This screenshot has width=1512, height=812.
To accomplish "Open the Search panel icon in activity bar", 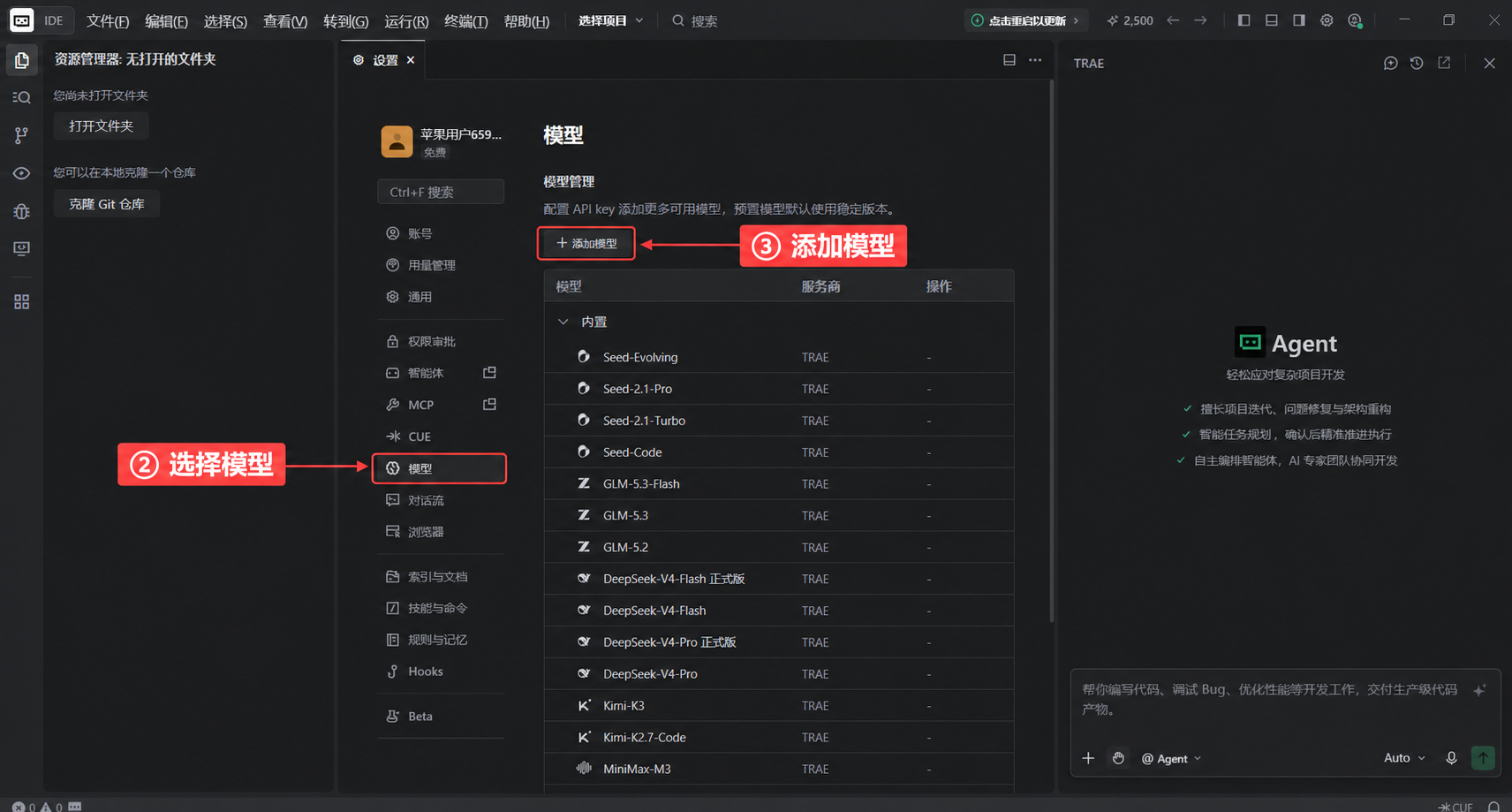I will click(x=21, y=97).
